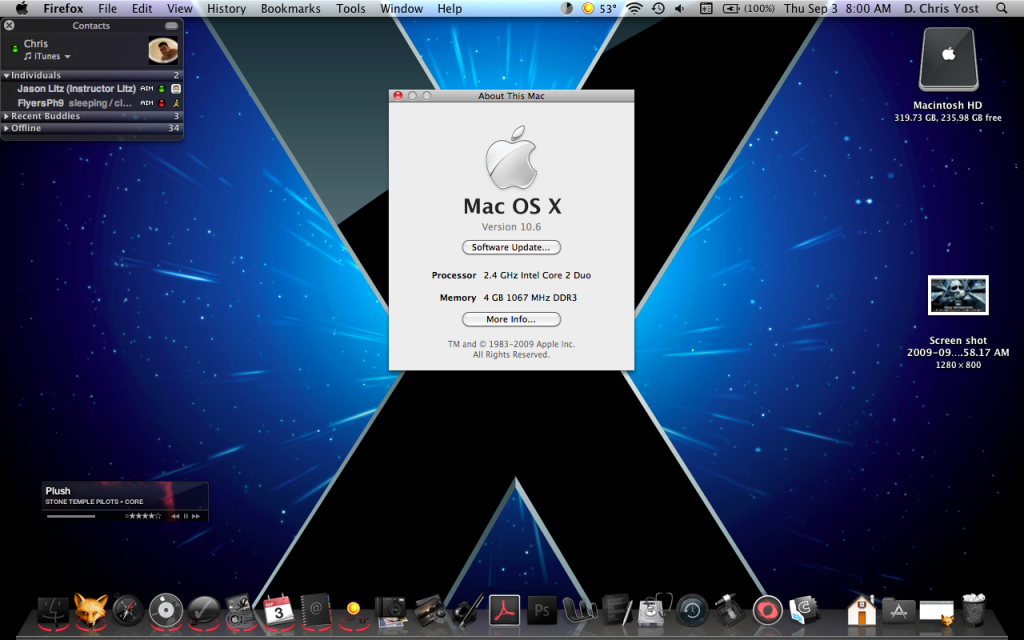Open Applications folder stack in dock
Image resolution: width=1024 pixels, height=640 pixels.
point(899,611)
